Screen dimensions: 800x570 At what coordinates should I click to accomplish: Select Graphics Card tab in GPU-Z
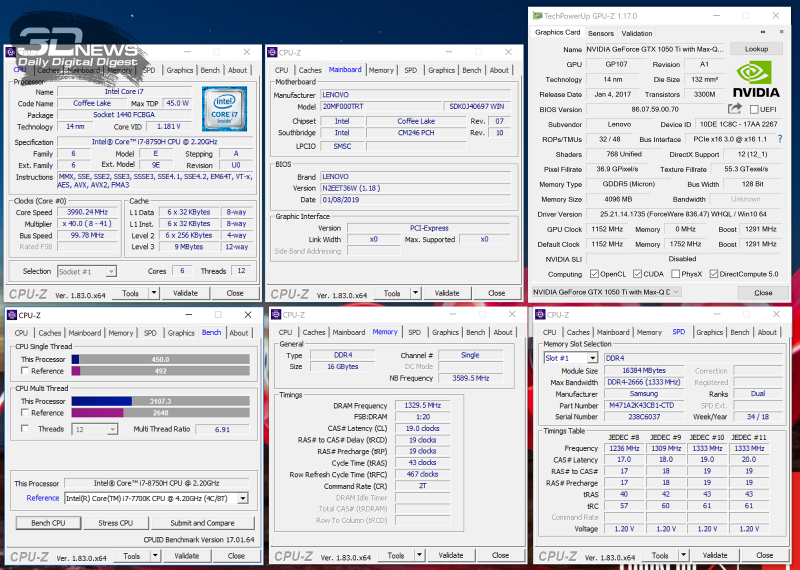(558, 32)
